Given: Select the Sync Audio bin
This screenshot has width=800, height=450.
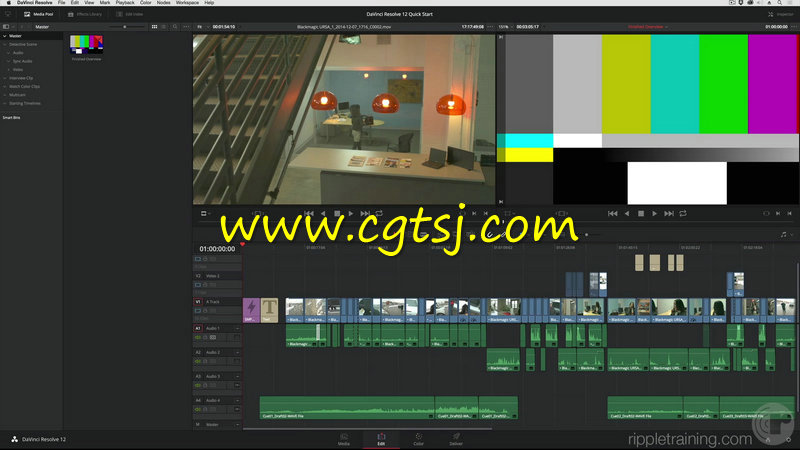Looking at the screenshot, I should [x=22, y=61].
